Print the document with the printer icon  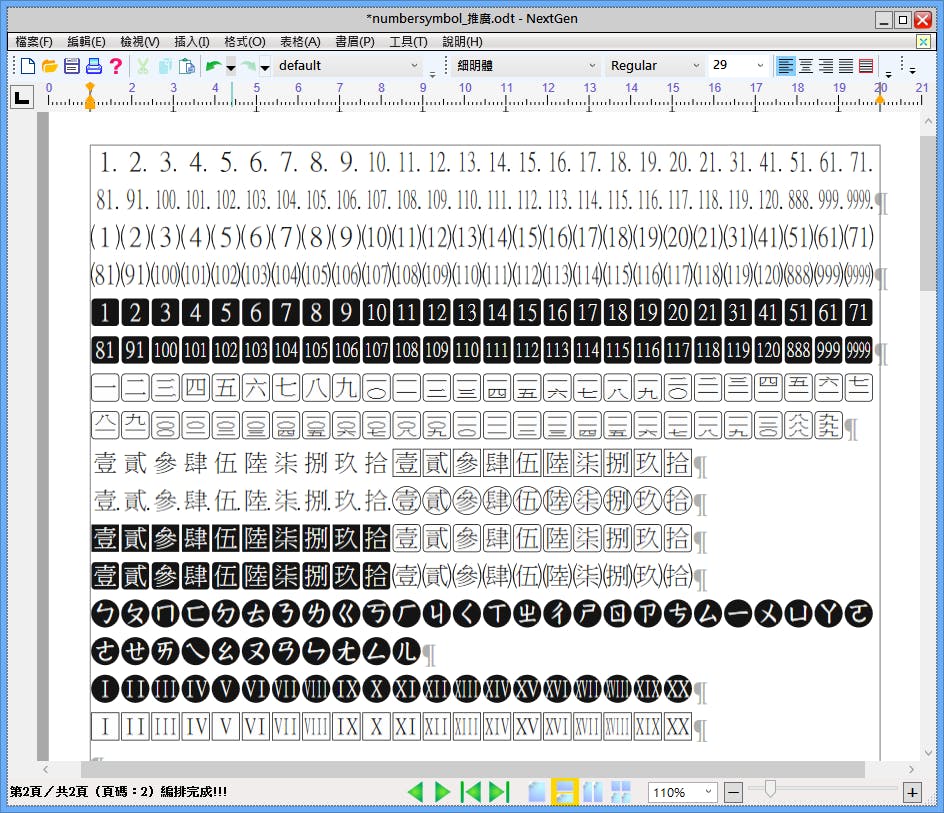[94, 67]
